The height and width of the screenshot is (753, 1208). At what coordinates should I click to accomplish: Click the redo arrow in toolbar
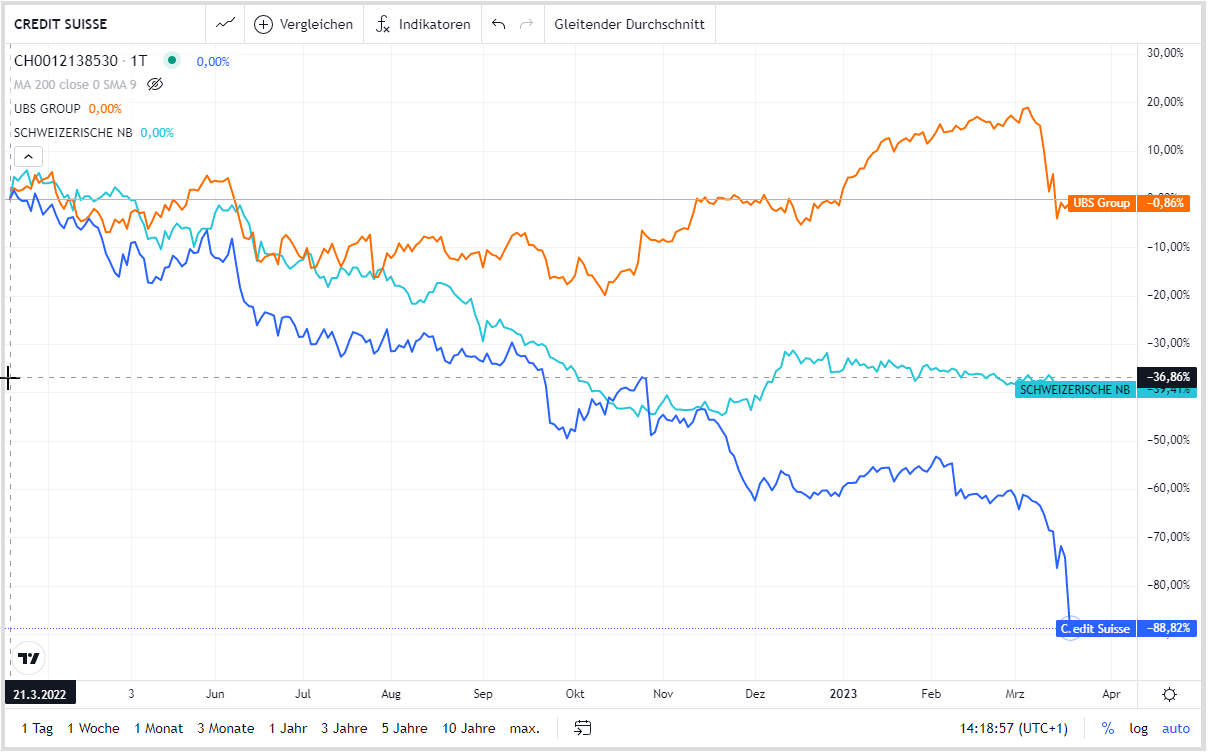coord(526,24)
